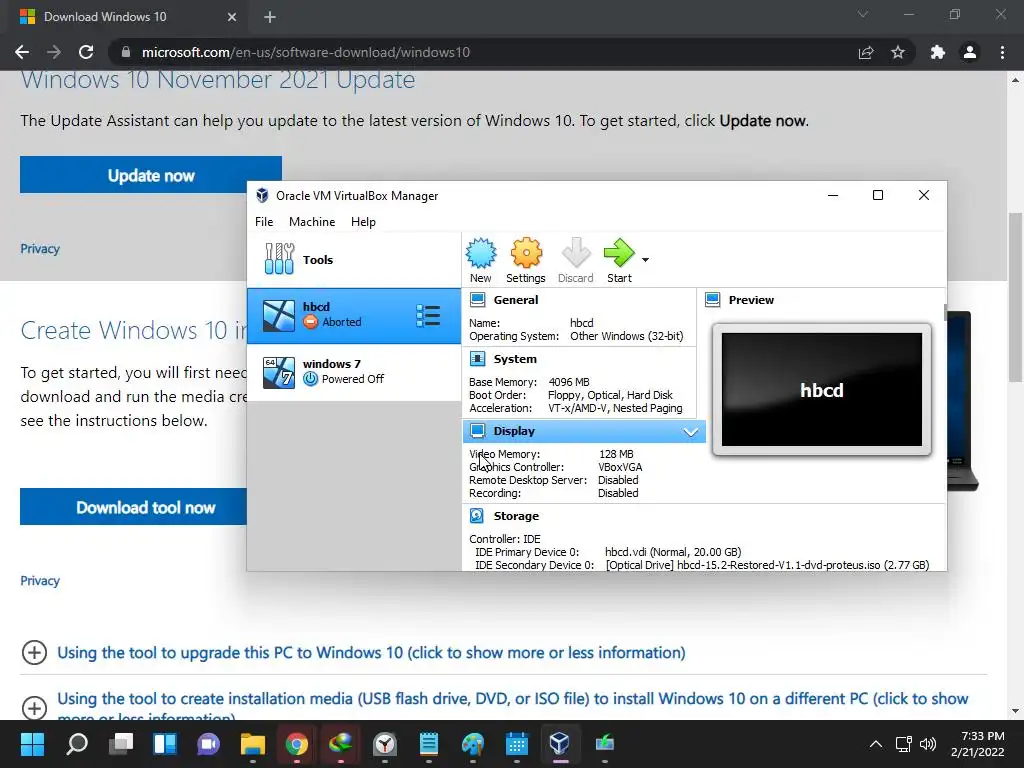Open Settings gear icon in VirtualBox toolbar
This screenshot has width=1024, height=768.
526,253
